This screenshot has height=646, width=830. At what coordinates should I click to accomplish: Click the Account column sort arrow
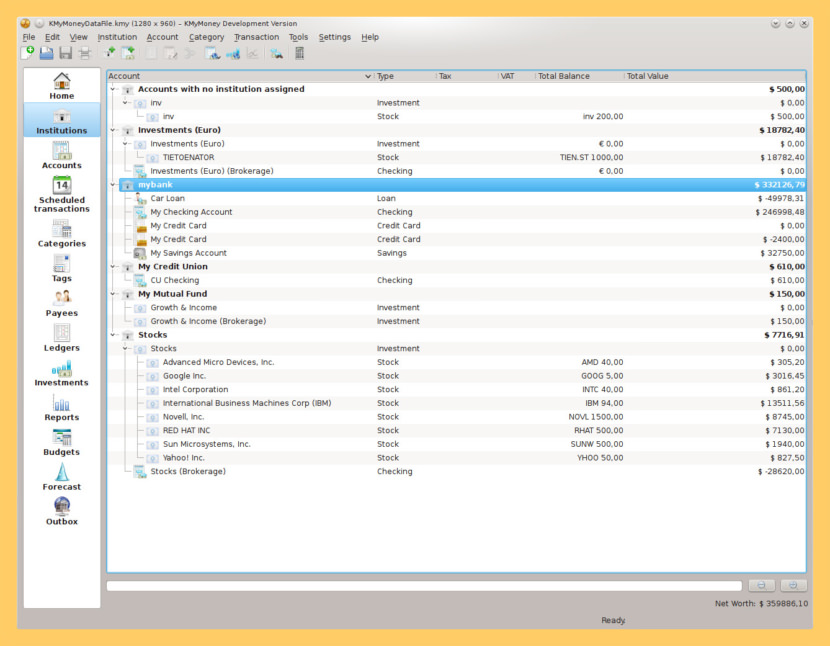[368, 76]
